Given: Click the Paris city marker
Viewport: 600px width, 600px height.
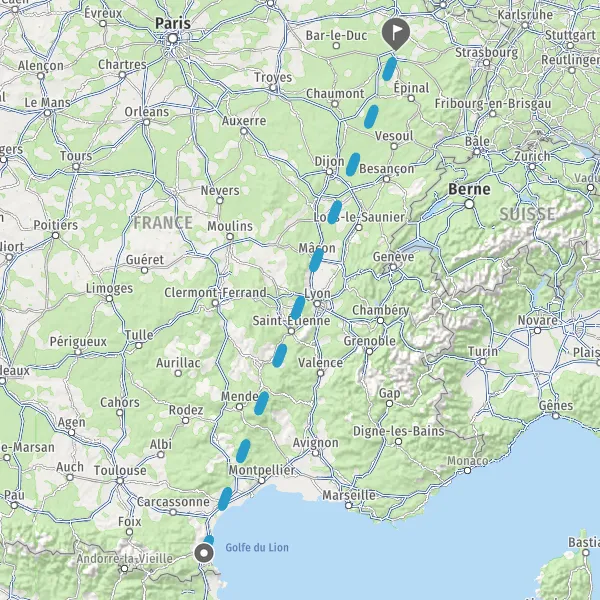Looking at the screenshot, I should (173, 39).
